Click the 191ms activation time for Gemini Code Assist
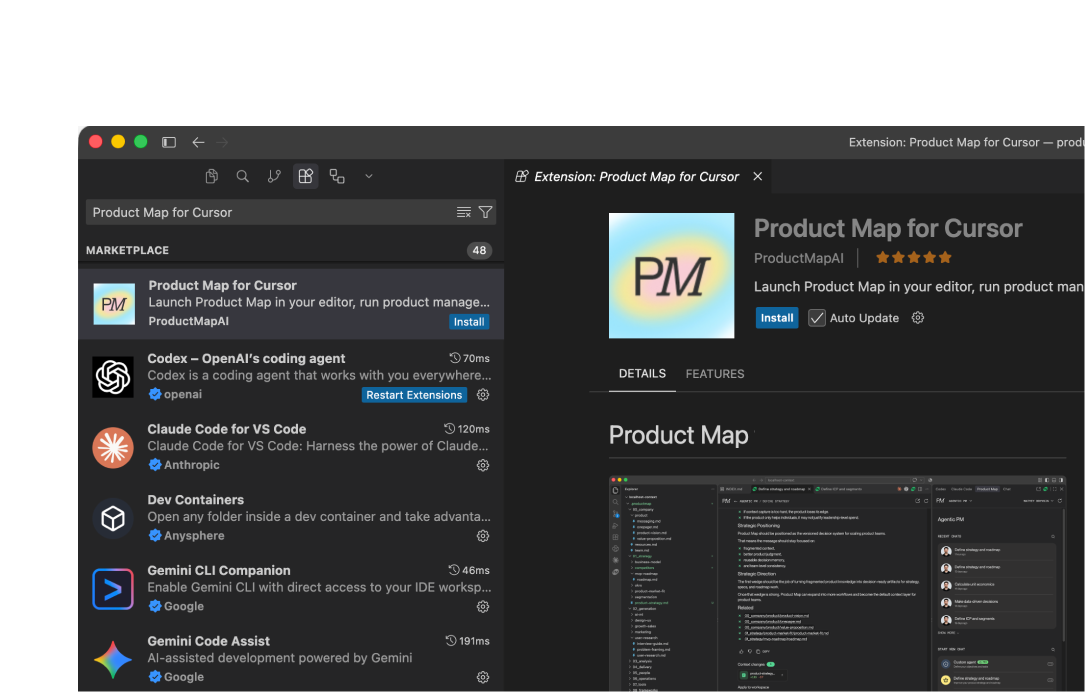 tap(468, 641)
